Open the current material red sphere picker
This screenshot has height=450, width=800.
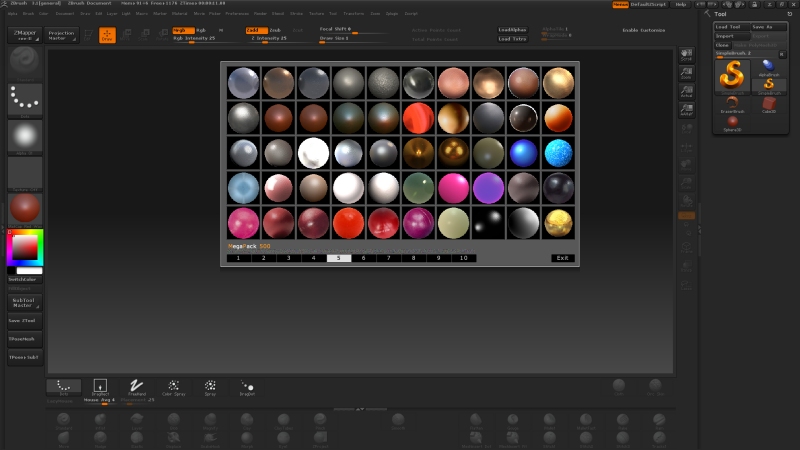tap(25, 209)
